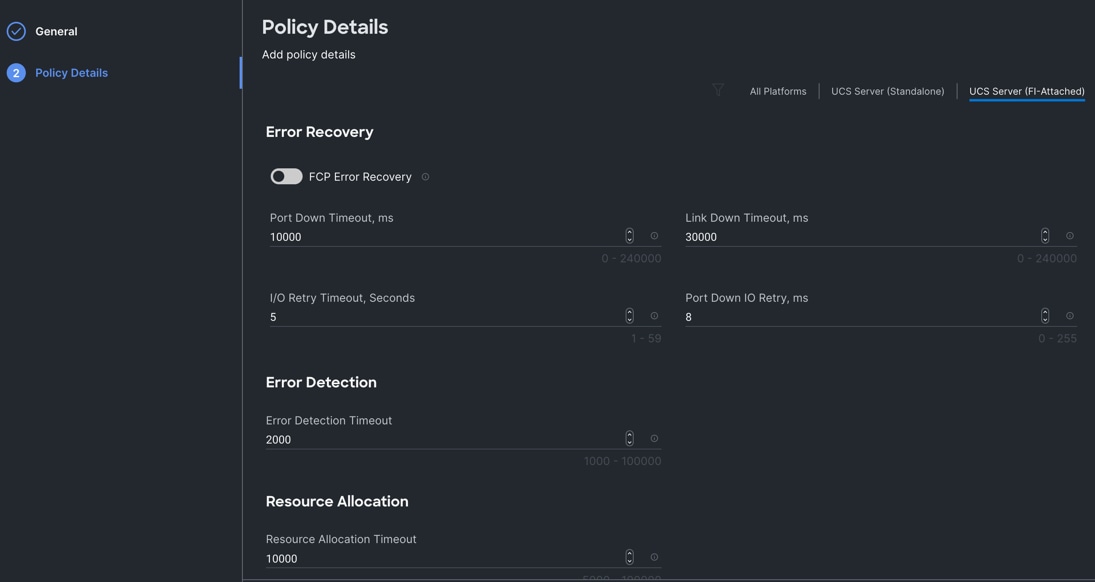
Task: Click Port Down IO Retry stepper
Action: click(1045, 316)
